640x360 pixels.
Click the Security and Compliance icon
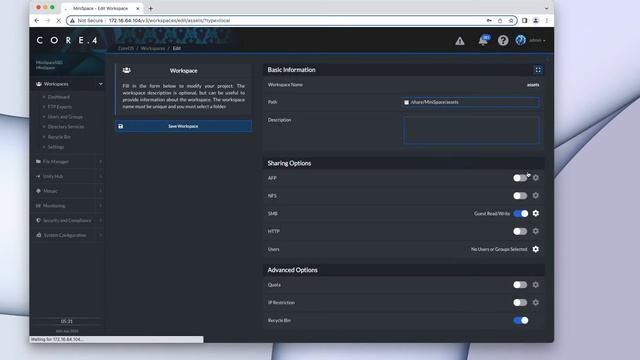click(x=38, y=220)
